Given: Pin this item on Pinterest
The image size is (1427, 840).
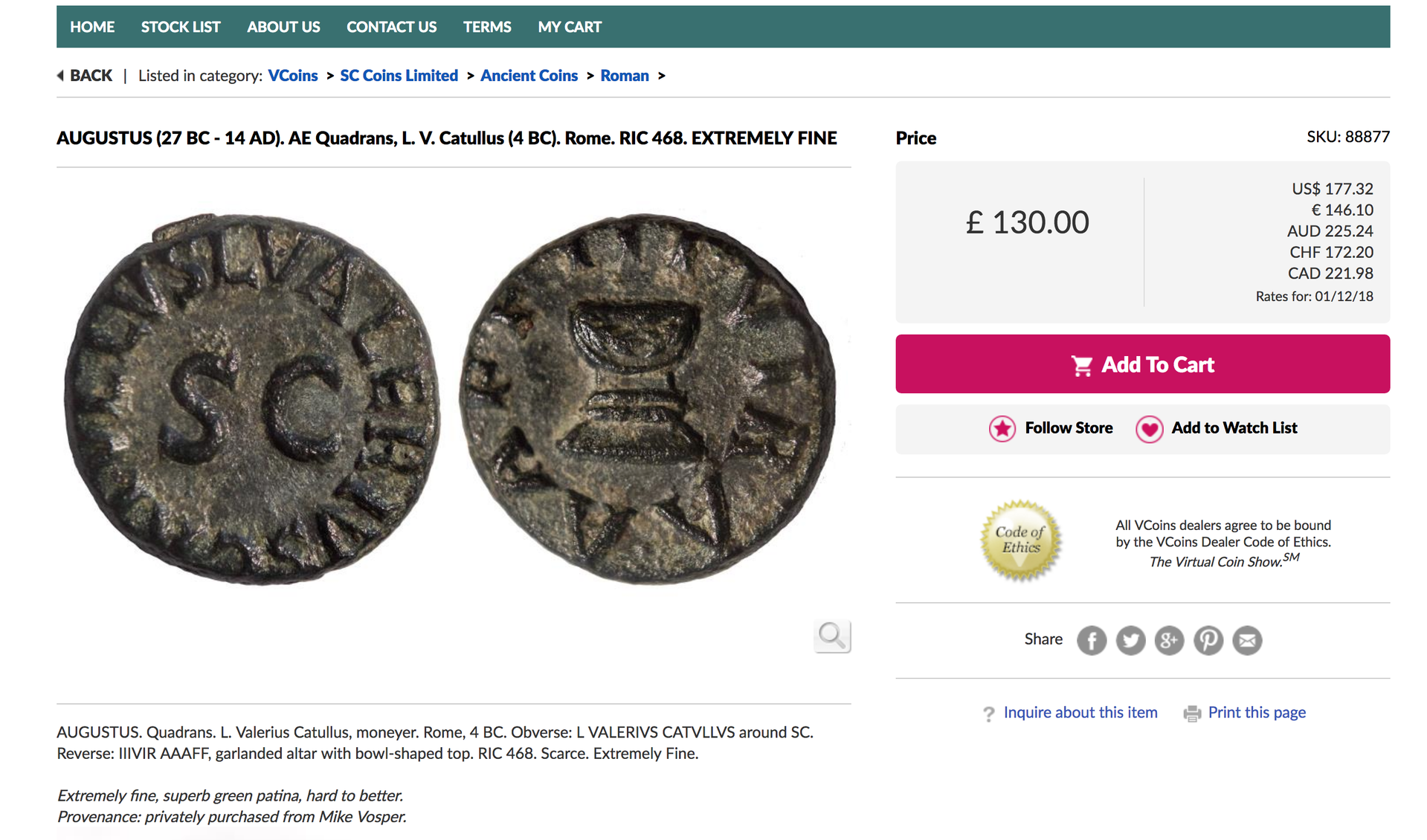Looking at the screenshot, I should 1208,640.
